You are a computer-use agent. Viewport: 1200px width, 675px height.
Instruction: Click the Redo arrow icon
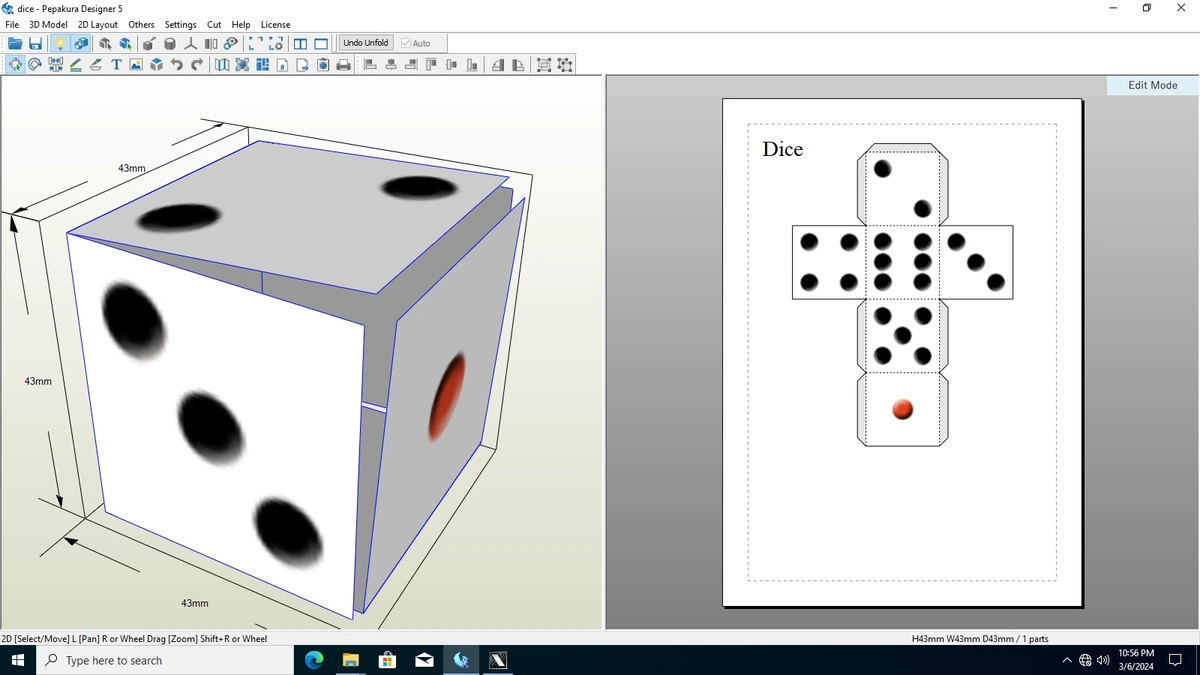click(197, 65)
